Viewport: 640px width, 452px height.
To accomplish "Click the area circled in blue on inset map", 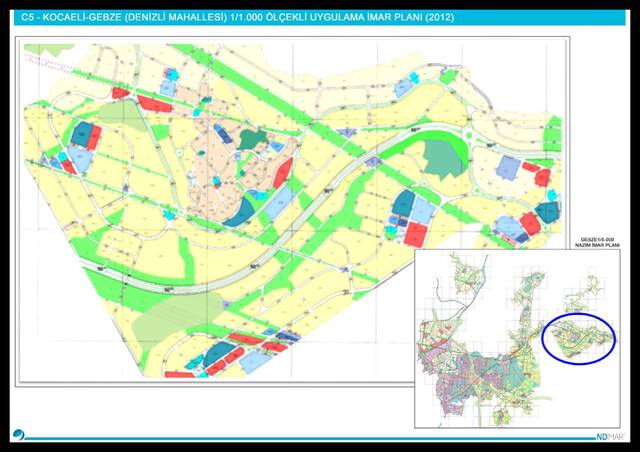I will pyautogui.click(x=578, y=338).
